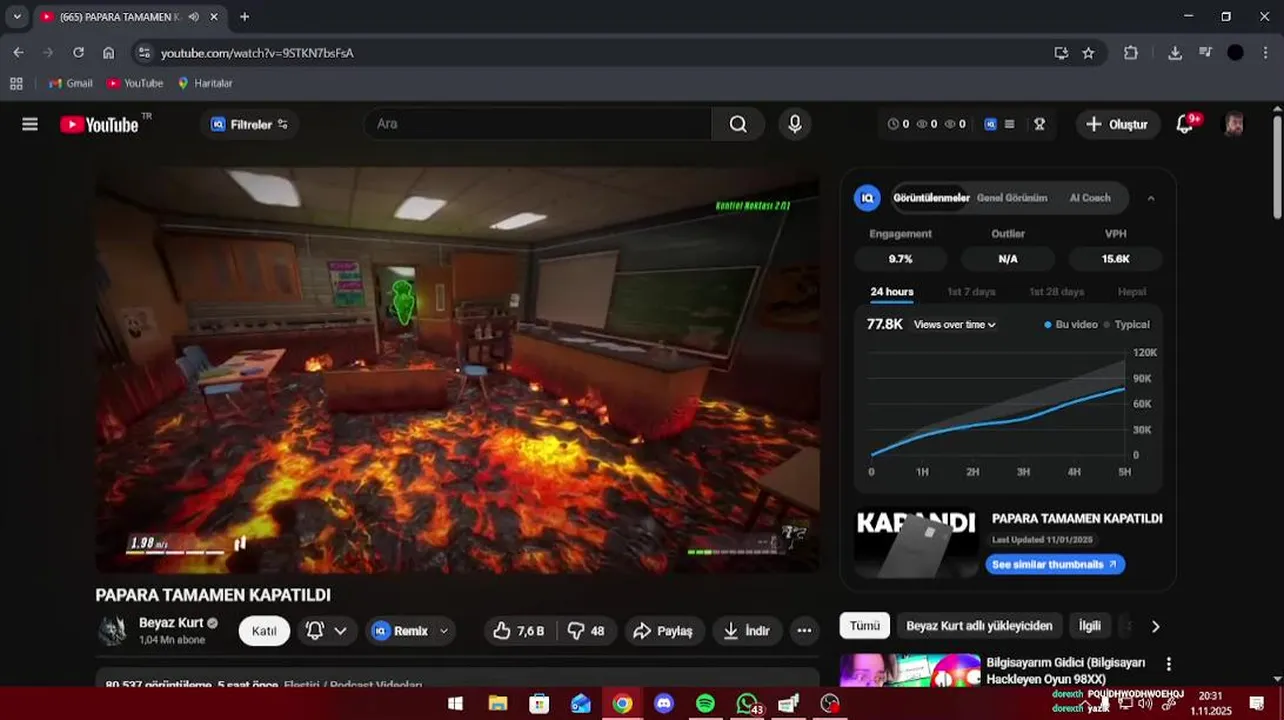This screenshot has width=1284, height=720.
Task: Open the Haritalar bookmark
Action: pyautogui.click(x=205, y=83)
